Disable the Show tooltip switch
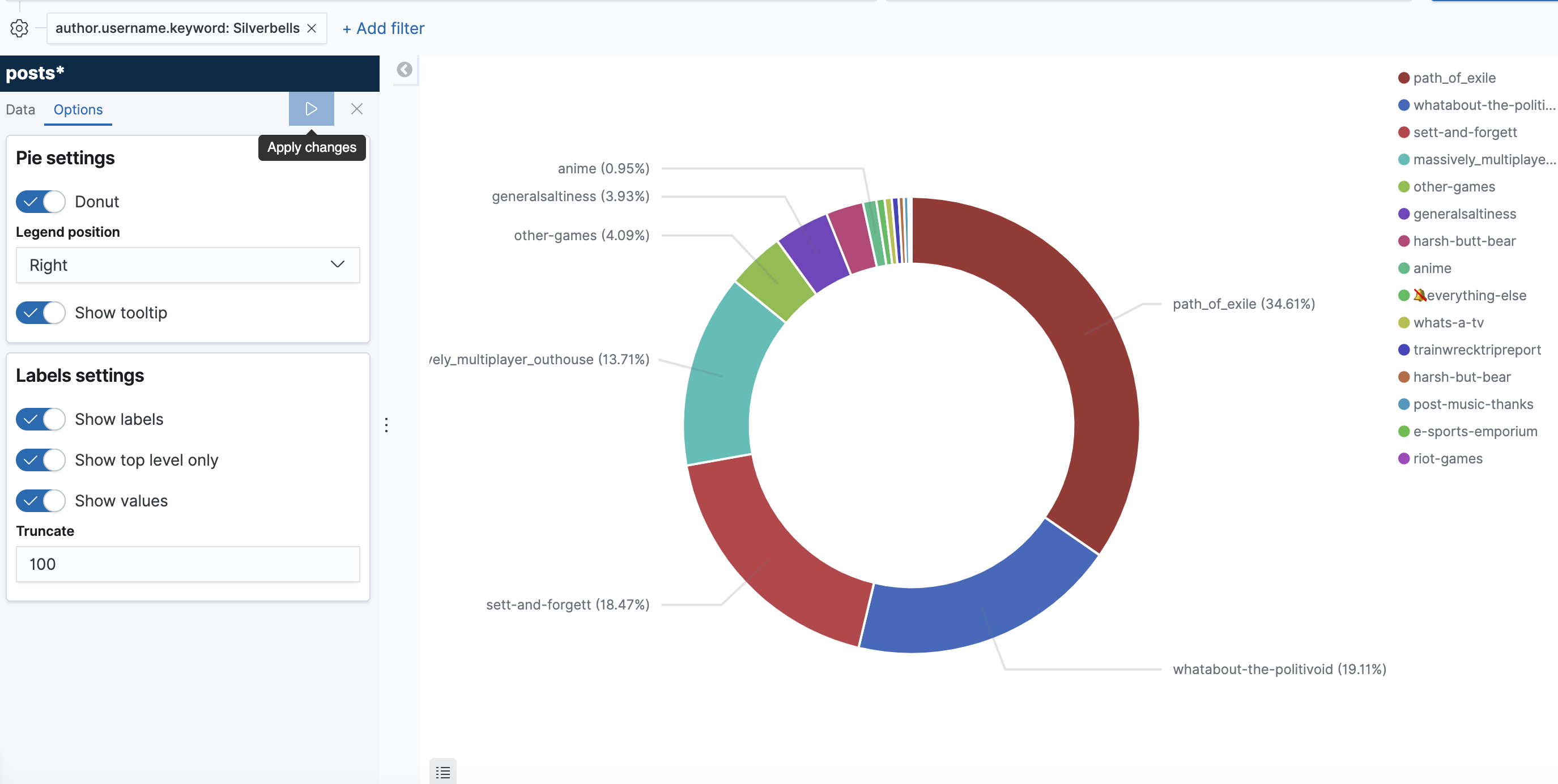The height and width of the screenshot is (784, 1558). click(41, 313)
